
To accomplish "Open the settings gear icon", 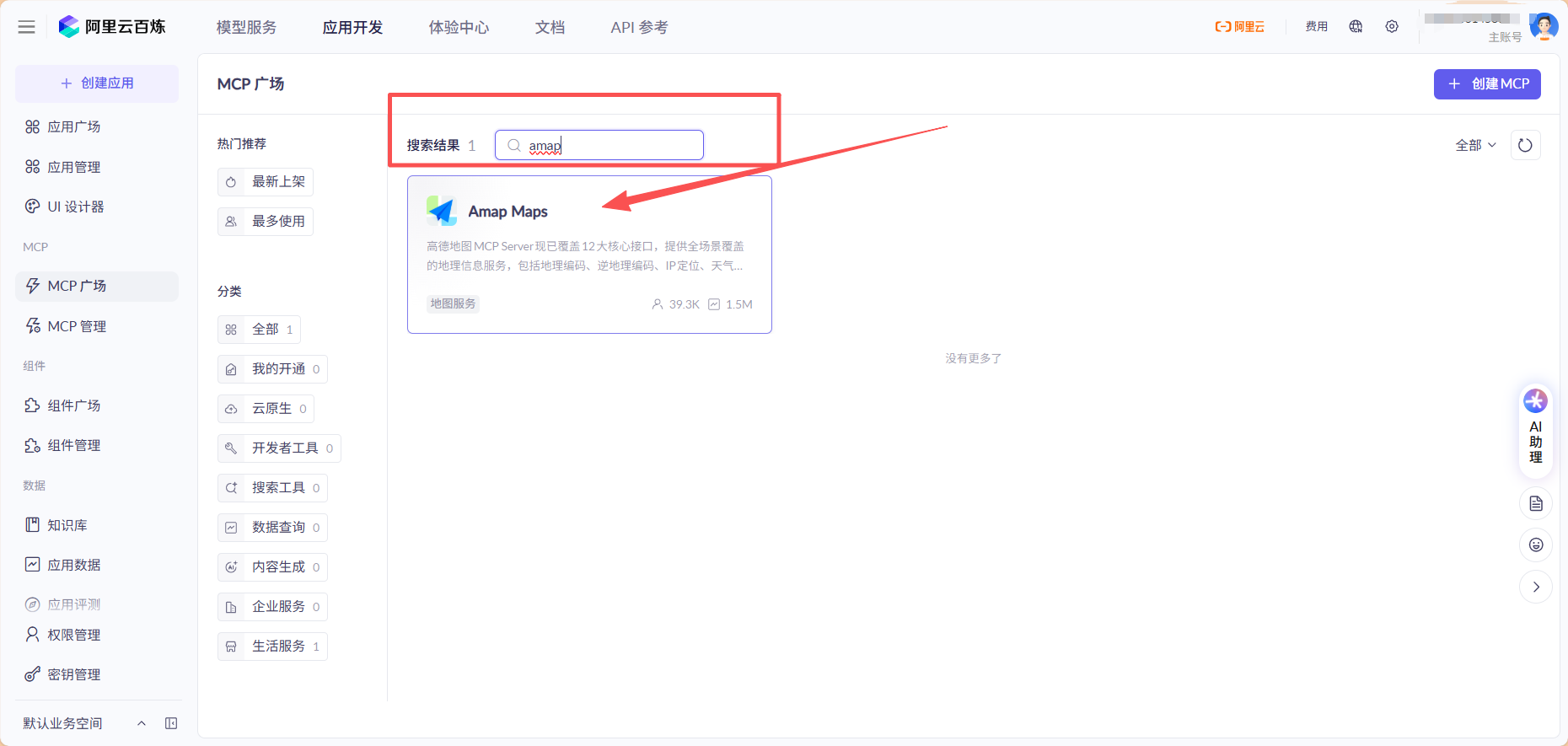I will pos(1392,27).
